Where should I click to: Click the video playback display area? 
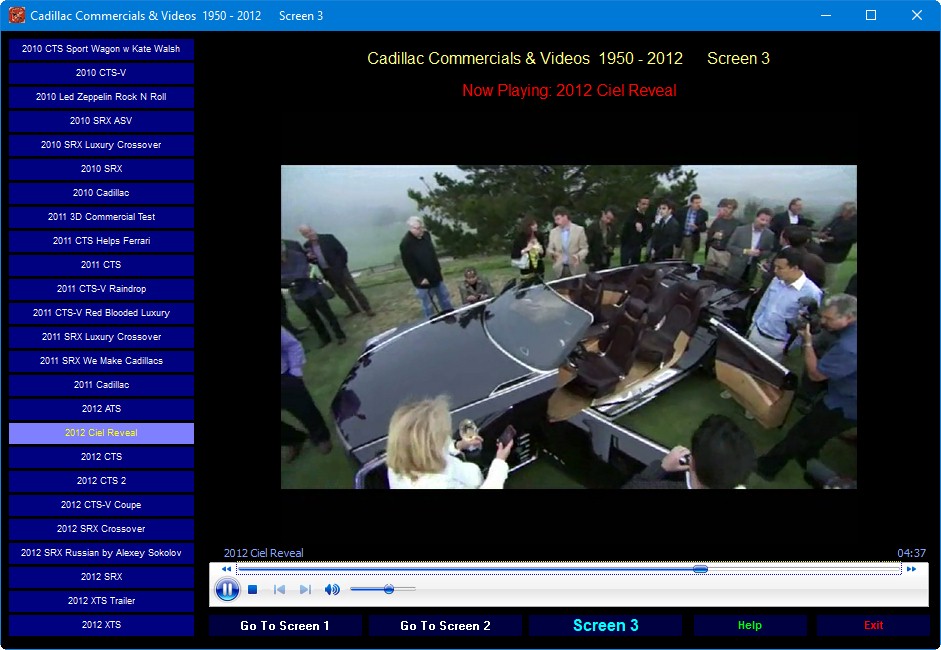click(568, 327)
